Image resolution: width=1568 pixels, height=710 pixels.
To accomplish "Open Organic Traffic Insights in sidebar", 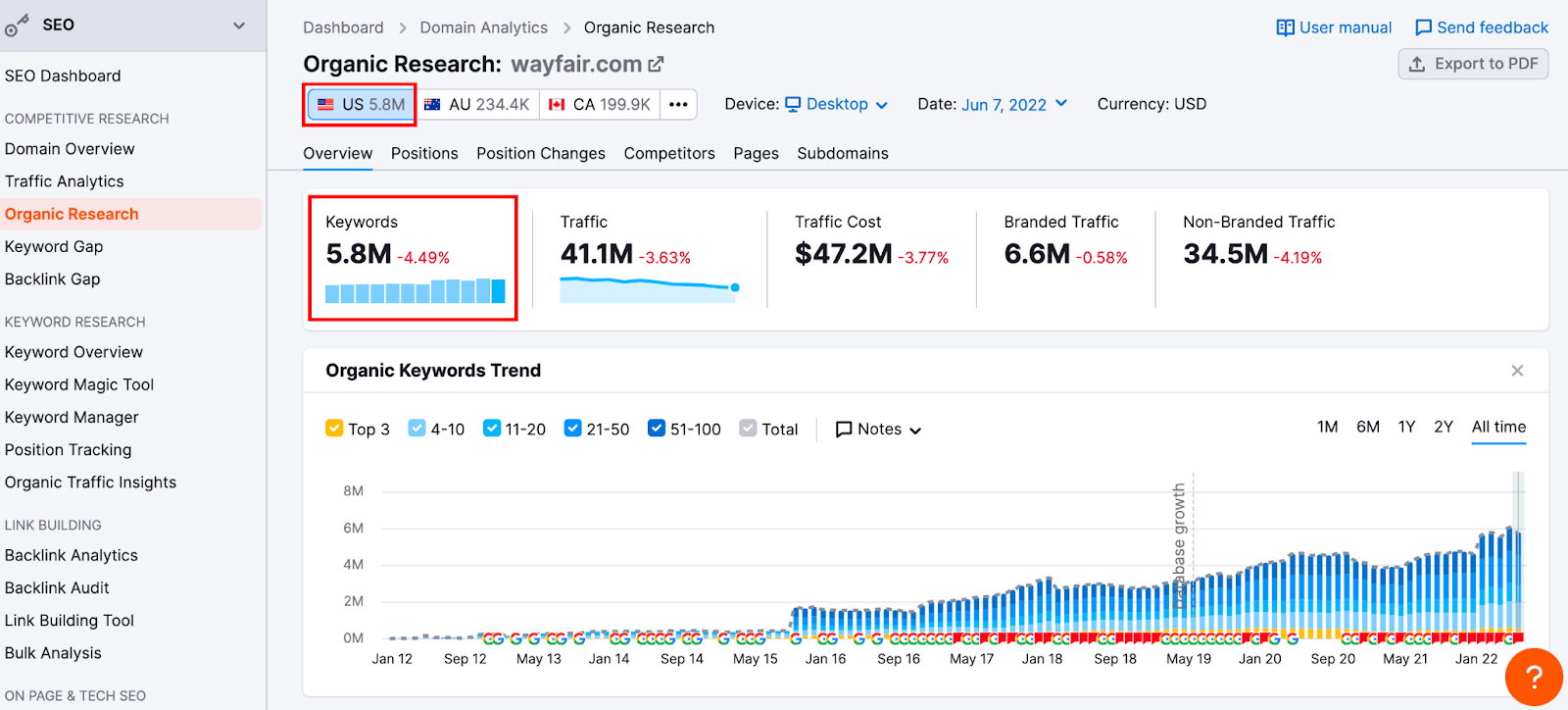I will pyautogui.click(x=90, y=482).
